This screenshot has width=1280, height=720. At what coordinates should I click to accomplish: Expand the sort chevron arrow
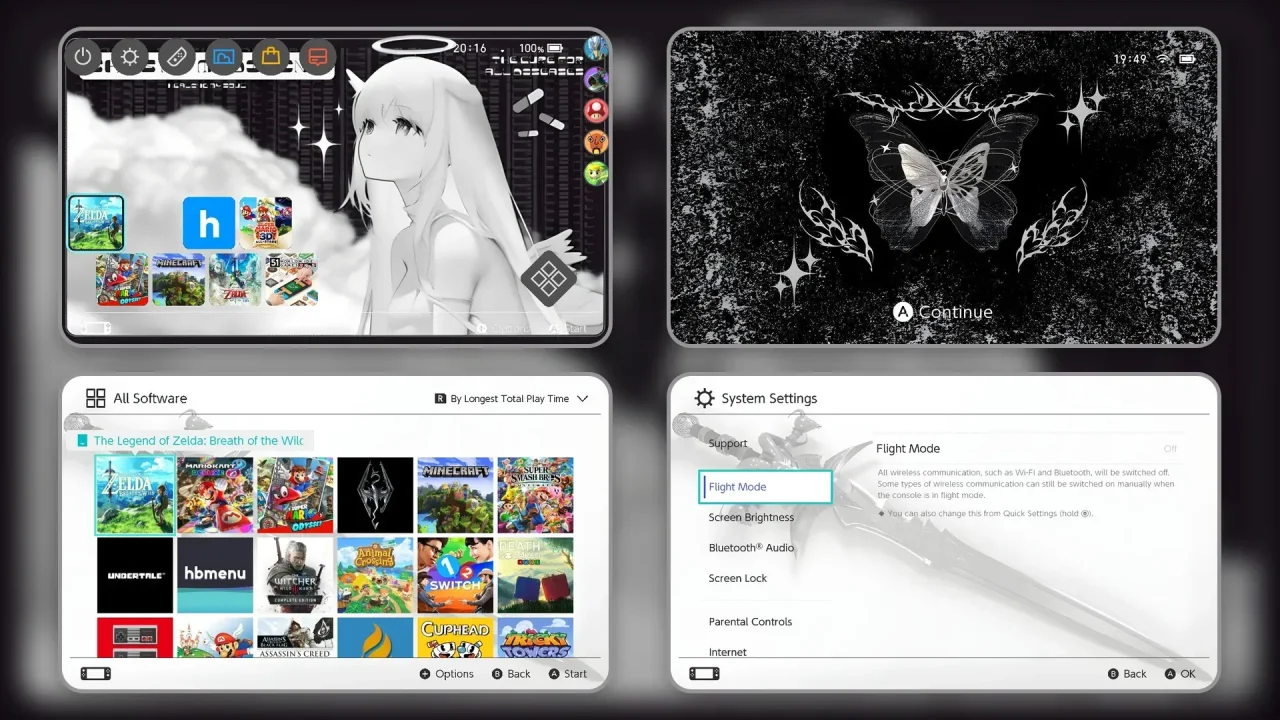582,398
